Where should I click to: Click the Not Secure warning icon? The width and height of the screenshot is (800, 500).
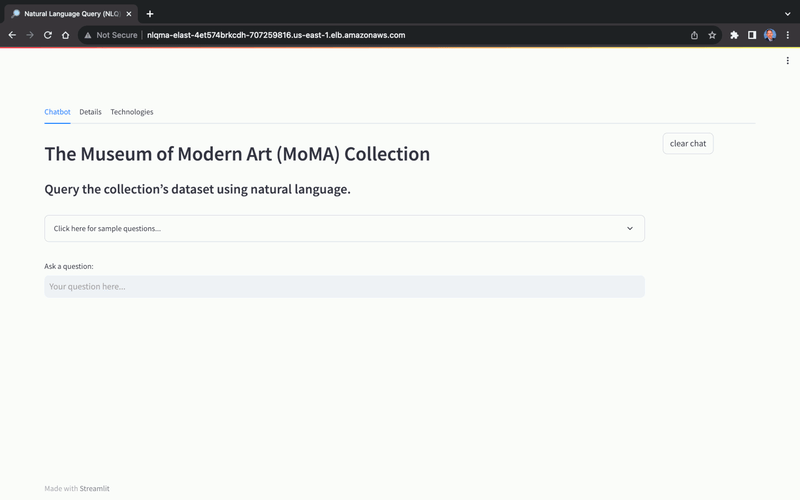[x=88, y=35]
